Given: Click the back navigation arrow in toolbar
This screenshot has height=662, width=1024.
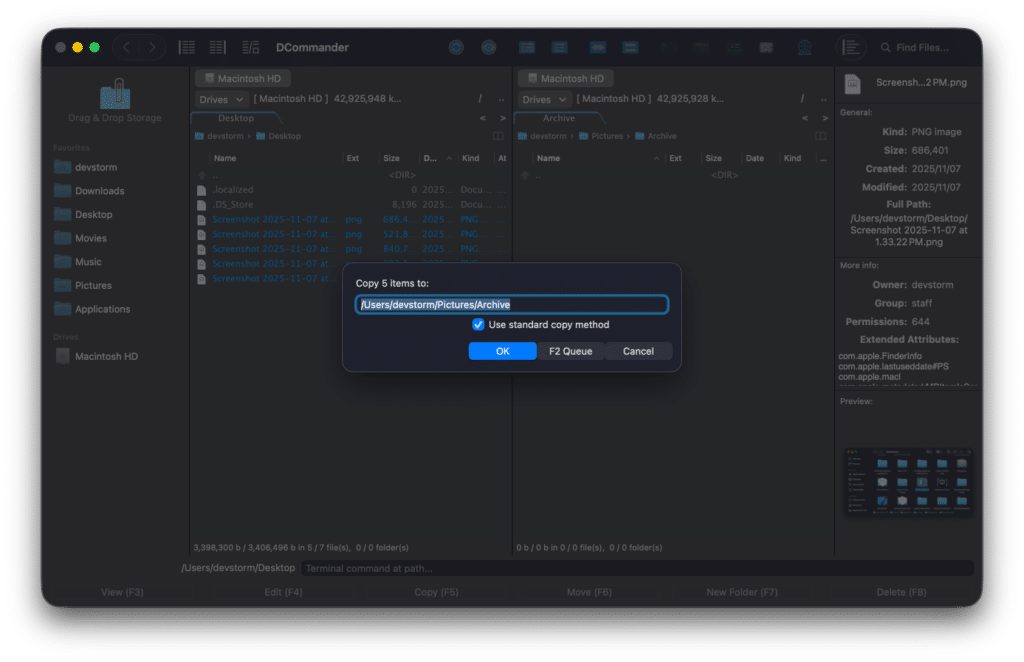Looking at the screenshot, I should tap(126, 47).
